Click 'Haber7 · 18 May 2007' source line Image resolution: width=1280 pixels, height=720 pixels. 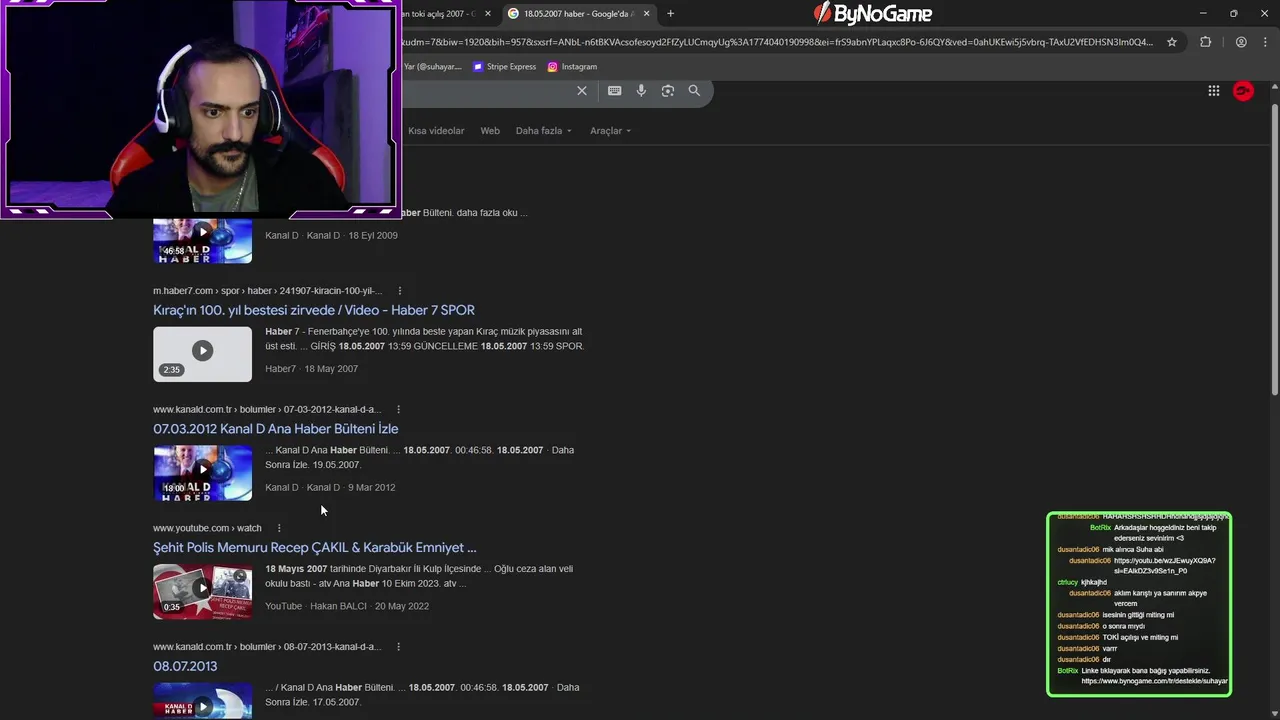pos(311,369)
